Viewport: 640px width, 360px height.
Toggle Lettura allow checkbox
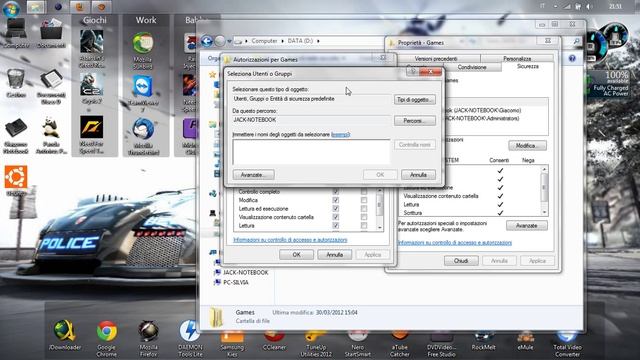(x=336, y=226)
